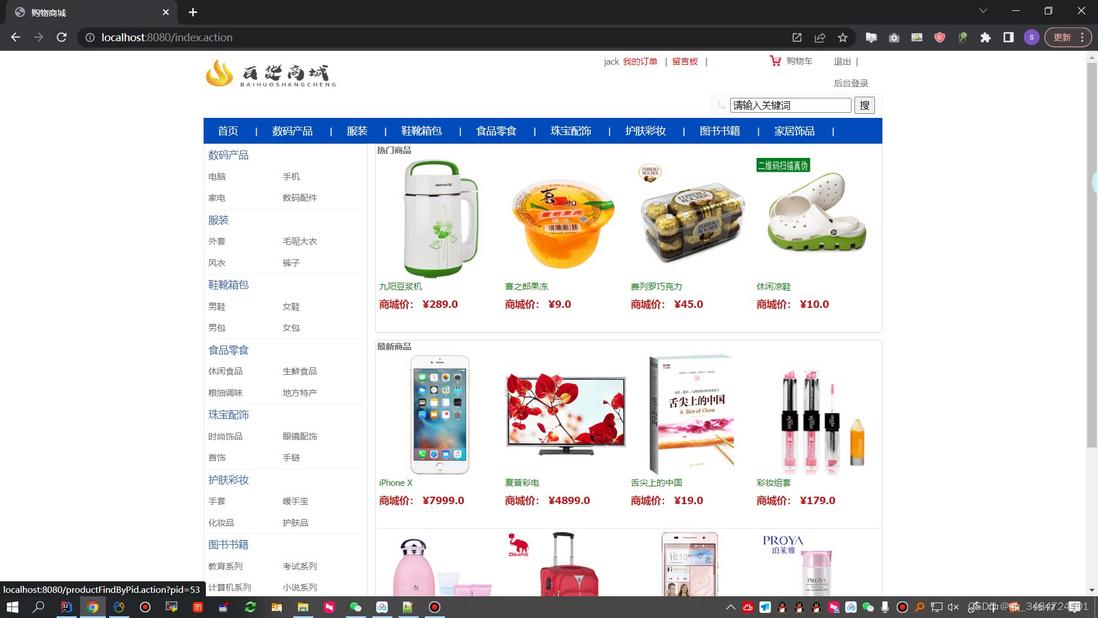Select 图书书籍 in navigation bar
This screenshot has width=1098, height=618.
coord(719,131)
